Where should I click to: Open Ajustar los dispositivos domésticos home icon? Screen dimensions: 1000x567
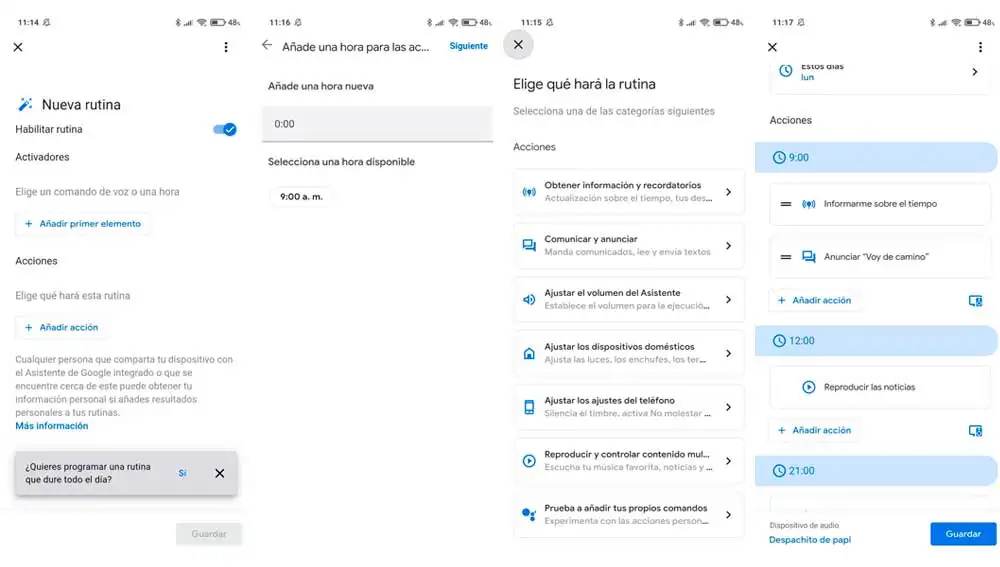(x=529, y=353)
